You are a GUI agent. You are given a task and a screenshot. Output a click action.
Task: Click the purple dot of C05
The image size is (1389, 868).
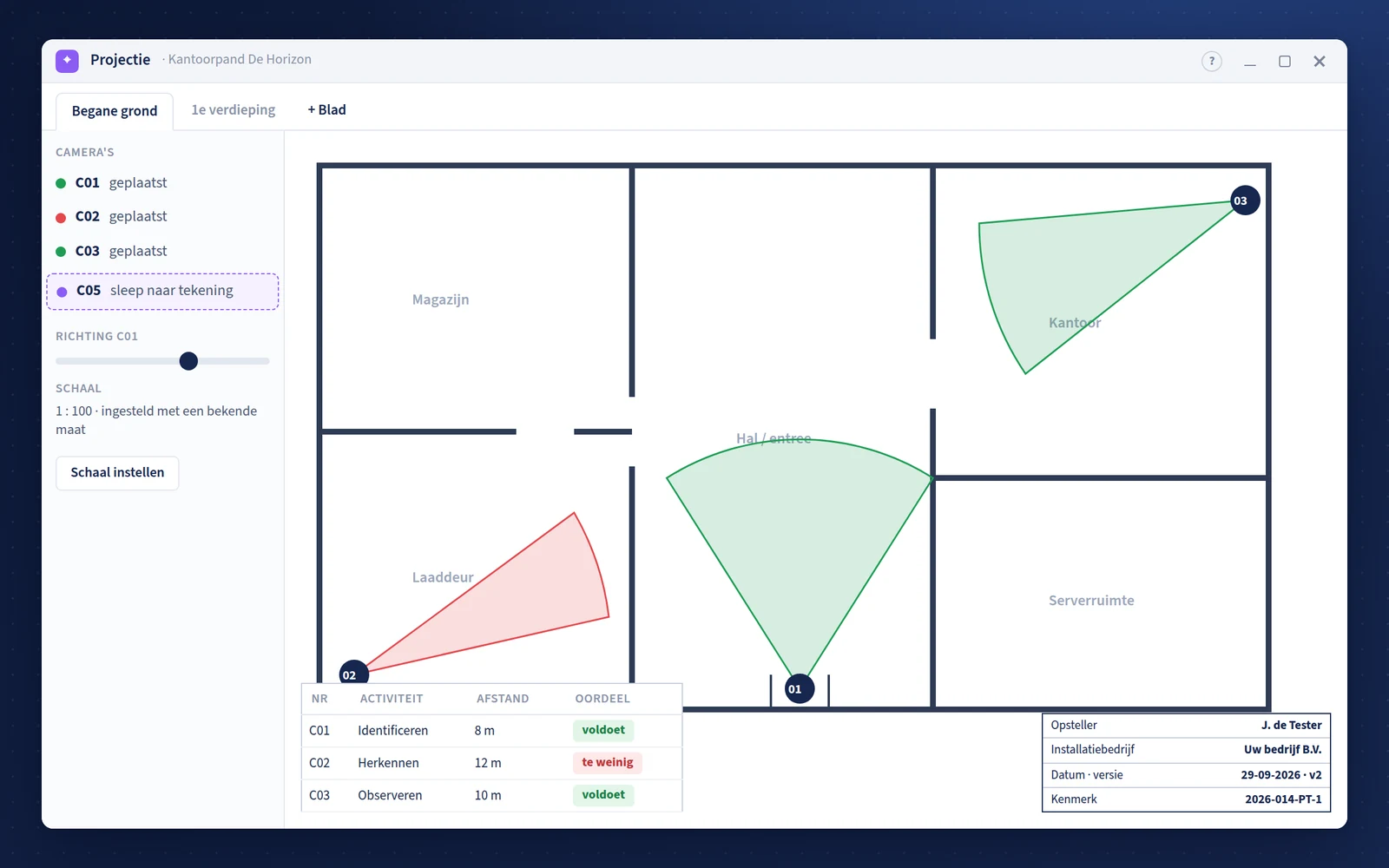[x=62, y=292]
